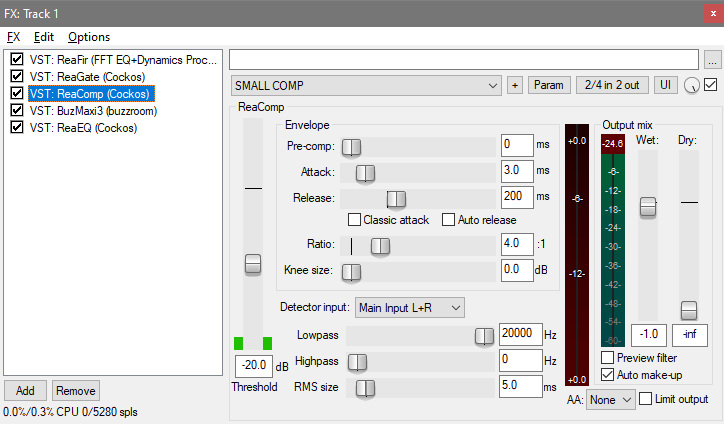Image resolution: width=724 pixels, height=424 pixels.
Task: Toggle the plugin bypass checkbox beside the knob
Action: pyautogui.click(x=711, y=86)
